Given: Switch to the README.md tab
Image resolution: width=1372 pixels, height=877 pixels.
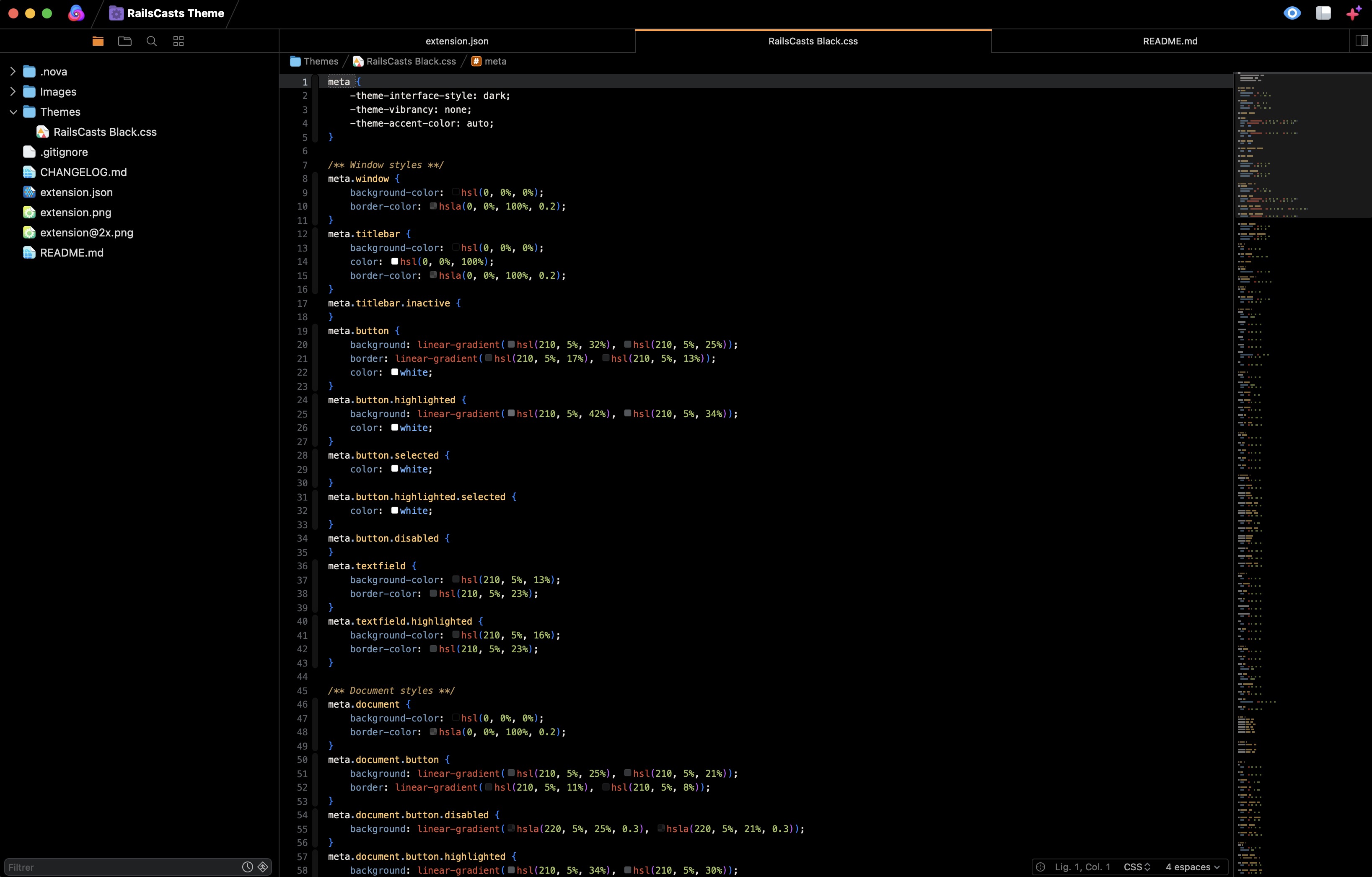Looking at the screenshot, I should pyautogui.click(x=1170, y=41).
